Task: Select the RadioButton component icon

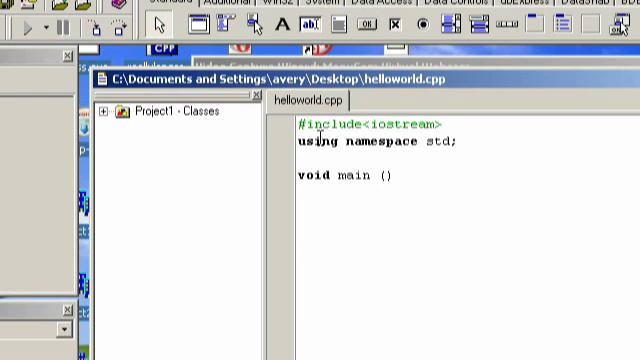Action: (x=423, y=24)
